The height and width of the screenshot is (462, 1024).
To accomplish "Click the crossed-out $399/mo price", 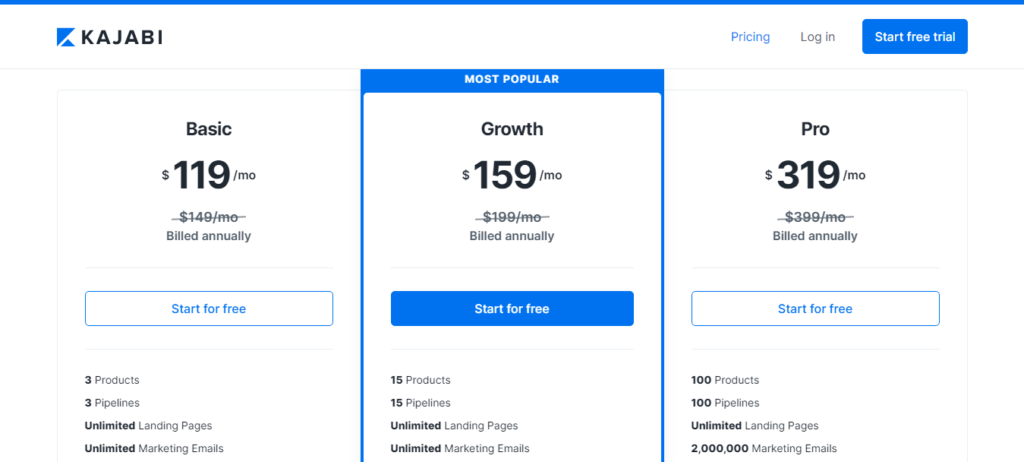I will (x=815, y=217).
